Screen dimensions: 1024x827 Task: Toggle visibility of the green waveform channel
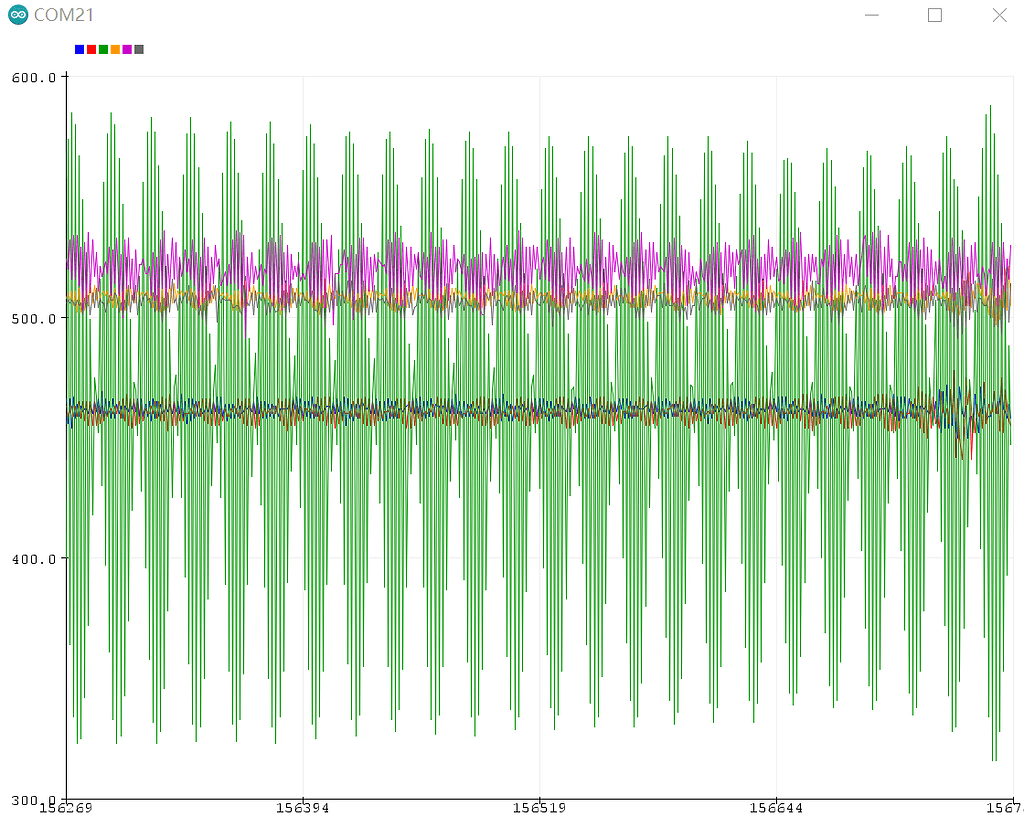tap(103, 49)
